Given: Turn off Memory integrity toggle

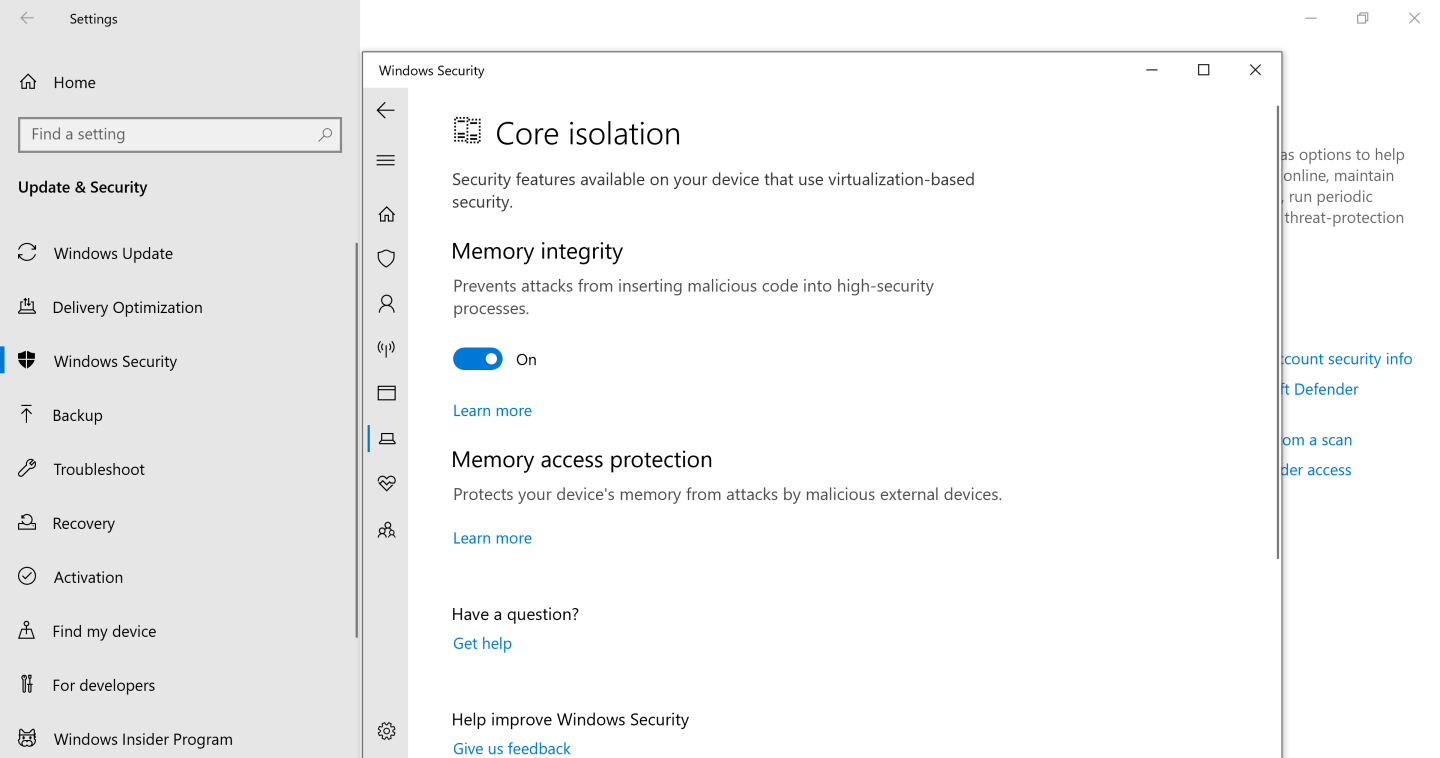Looking at the screenshot, I should (x=478, y=359).
